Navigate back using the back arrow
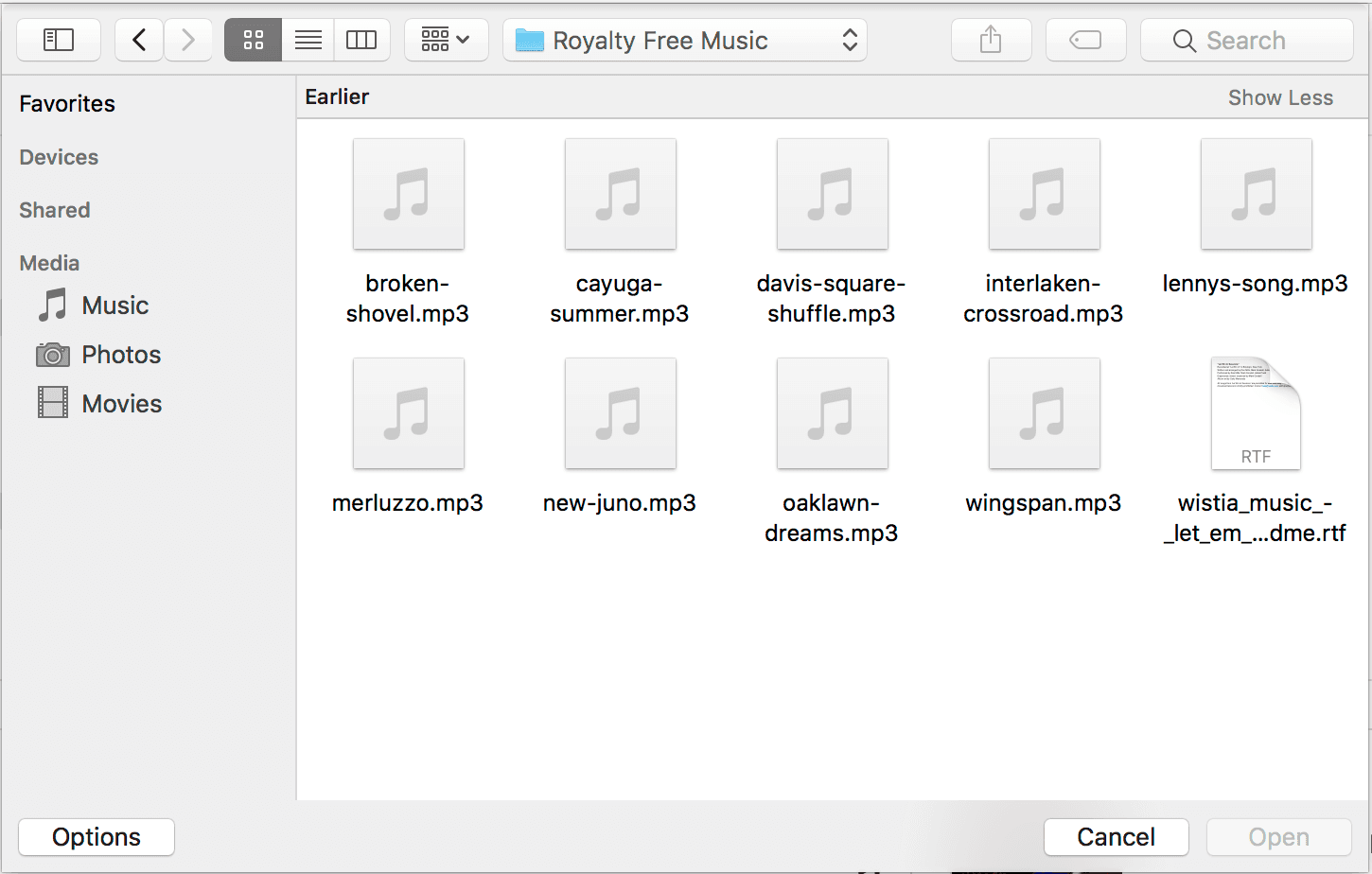The image size is (1372, 874). (x=138, y=40)
